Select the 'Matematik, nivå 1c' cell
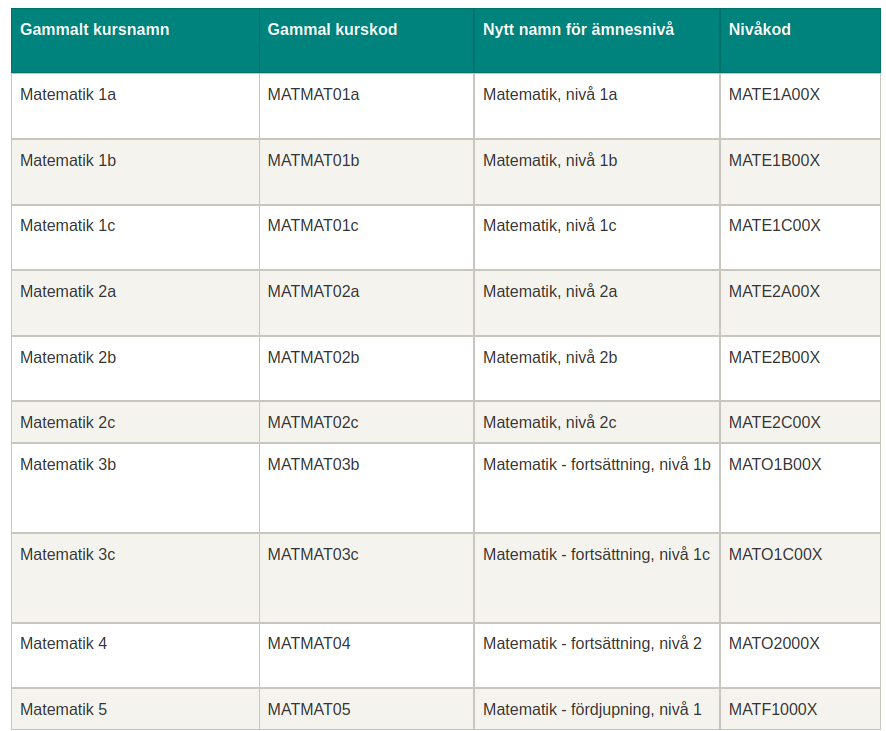Image resolution: width=886 pixels, height=731 pixels. pyautogui.click(x=549, y=226)
